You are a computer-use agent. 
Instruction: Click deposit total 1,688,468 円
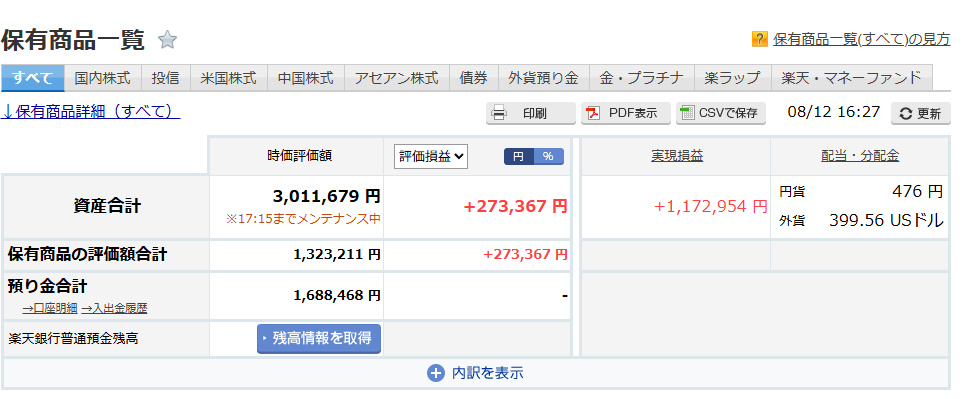click(337, 295)
